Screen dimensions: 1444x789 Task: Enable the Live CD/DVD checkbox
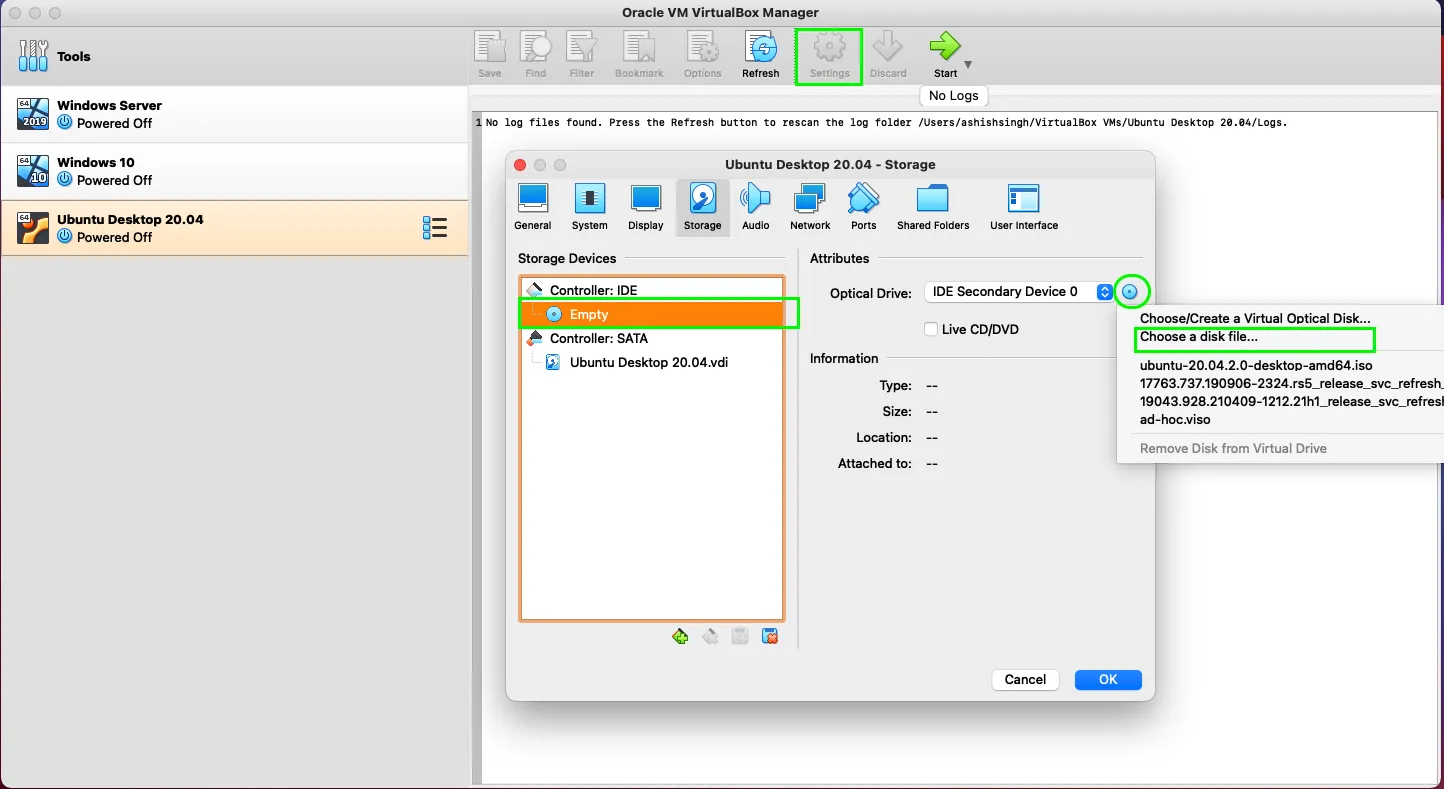click(x=931, y=329)
